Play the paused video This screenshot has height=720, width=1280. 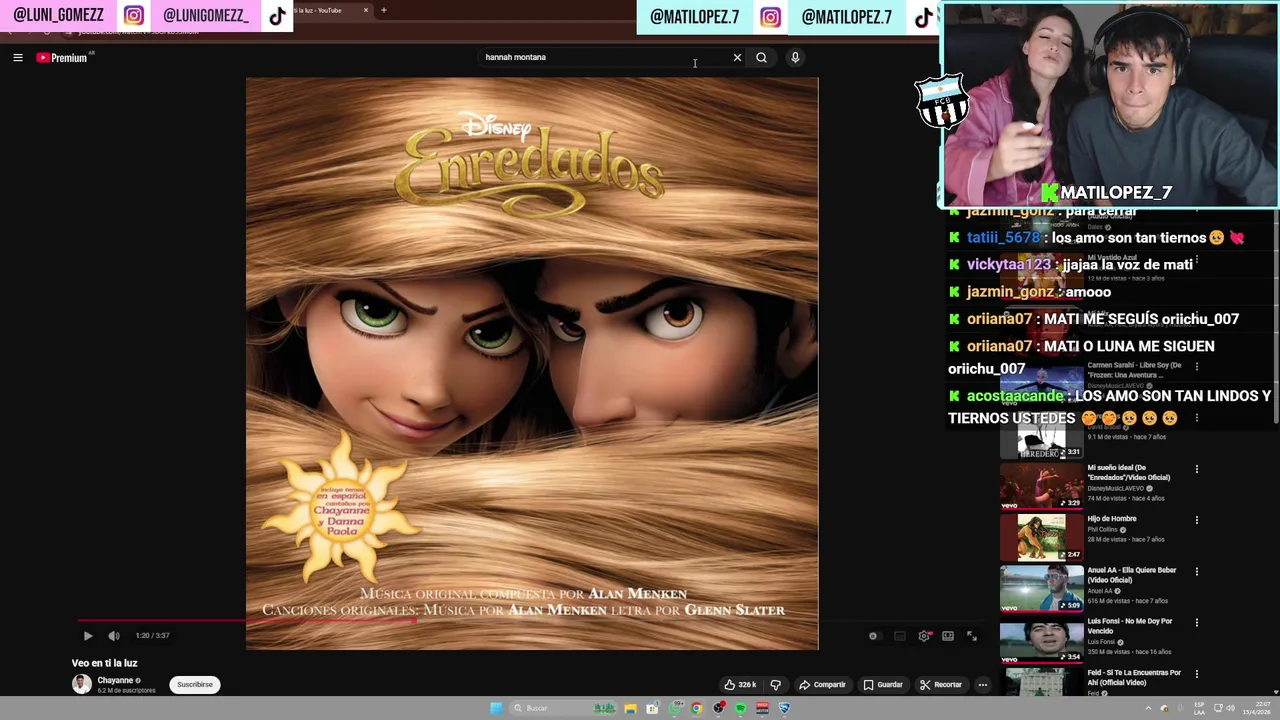[88, 636]
